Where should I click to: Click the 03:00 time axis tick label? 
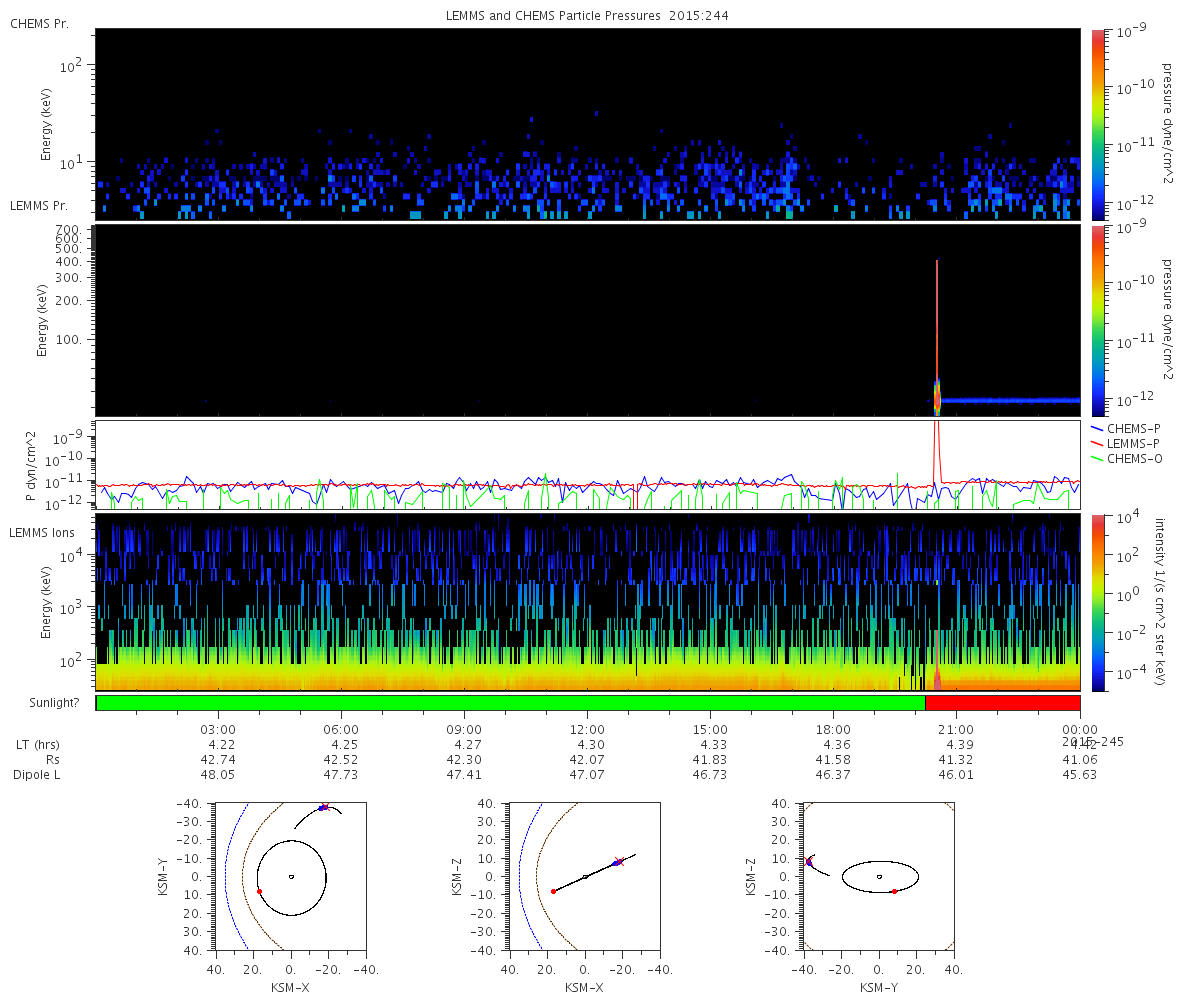tap(218, 730)
